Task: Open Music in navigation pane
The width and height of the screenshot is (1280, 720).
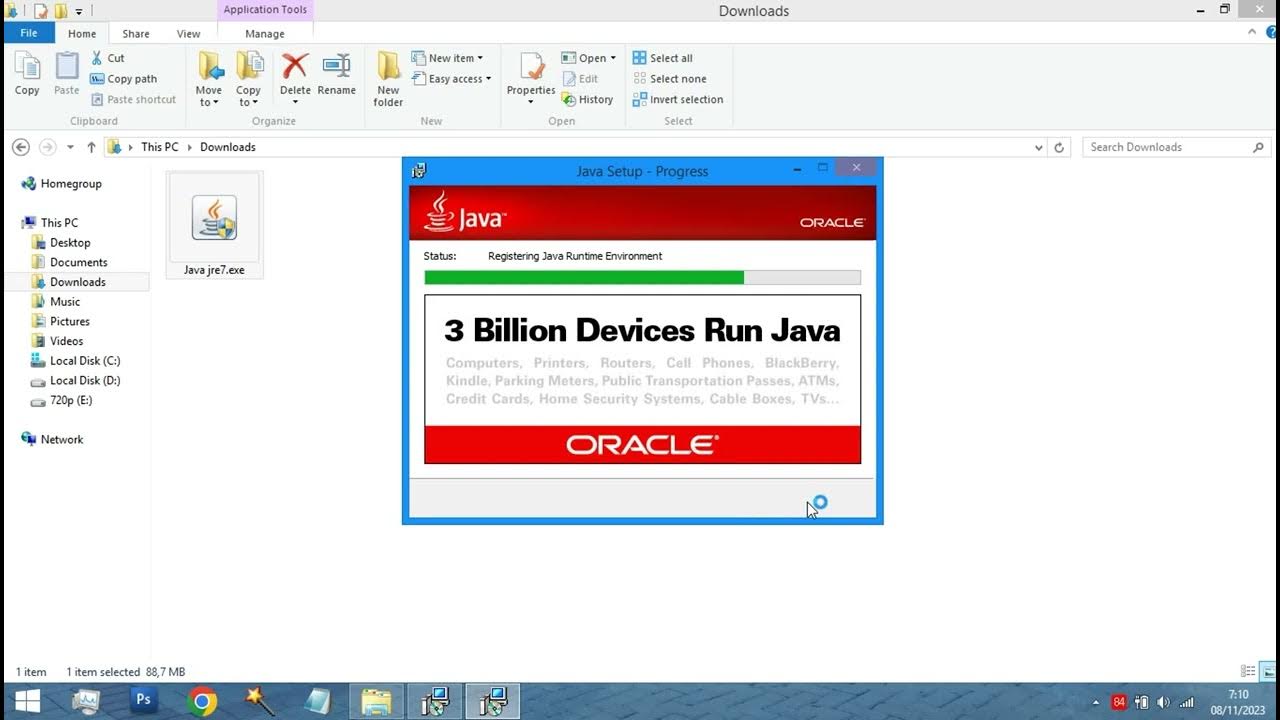Action: coord(56,301)
